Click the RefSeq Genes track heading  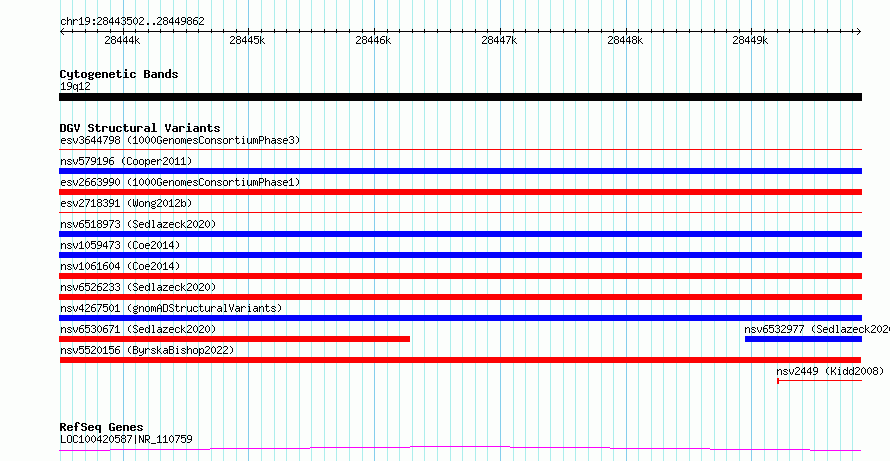coord(102,427)
